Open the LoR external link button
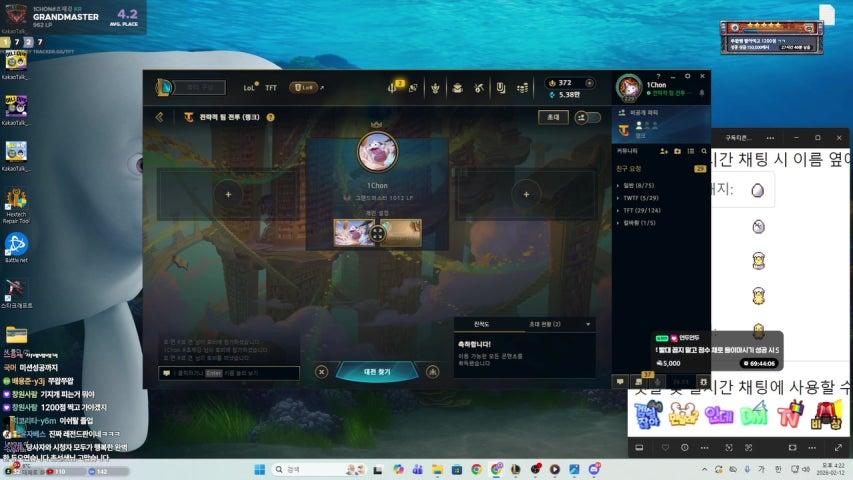Viewport: 853px width, 480px height. pyautogui.click(x=305, y=87)
